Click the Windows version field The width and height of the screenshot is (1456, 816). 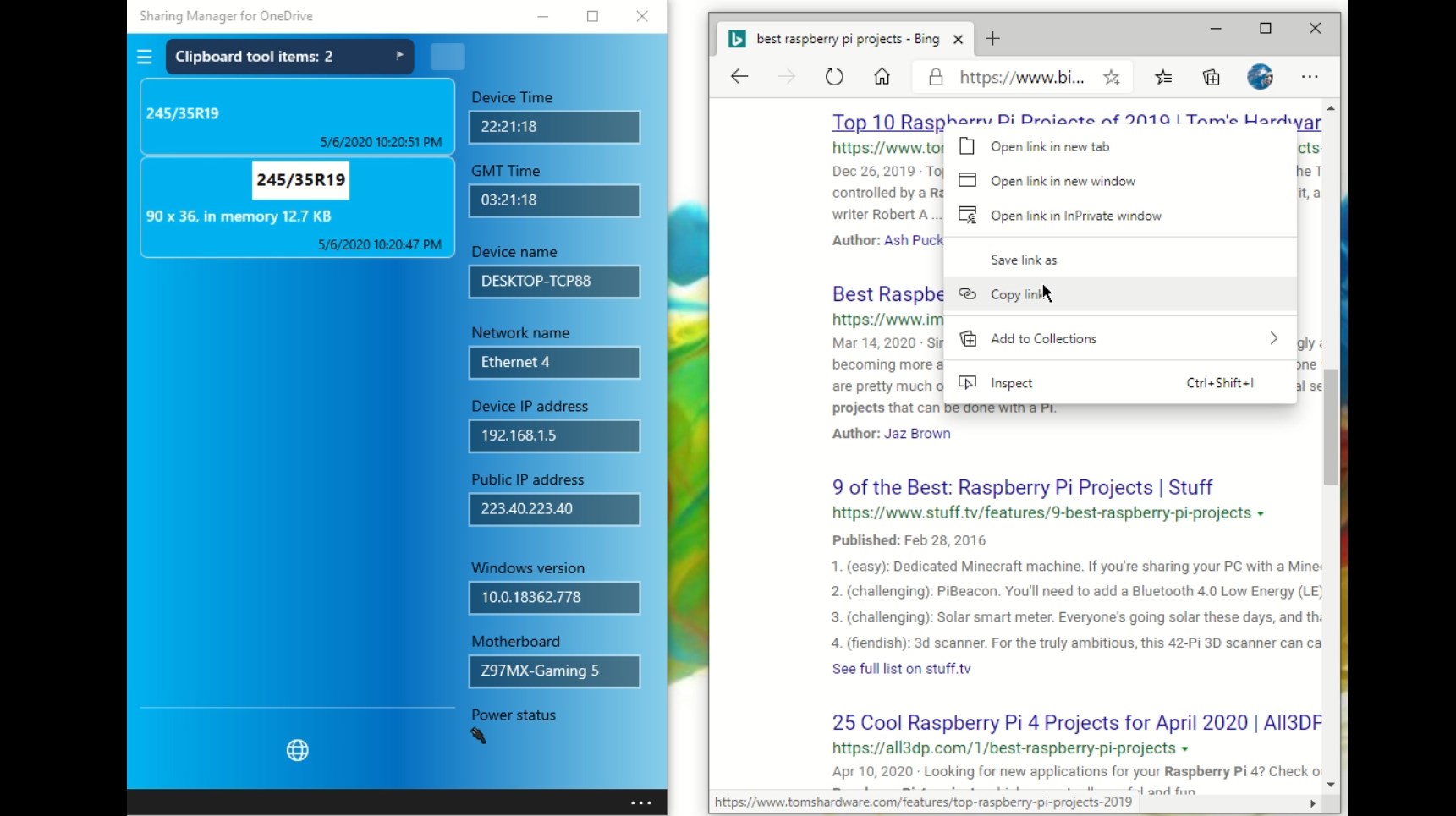[554, 598]
